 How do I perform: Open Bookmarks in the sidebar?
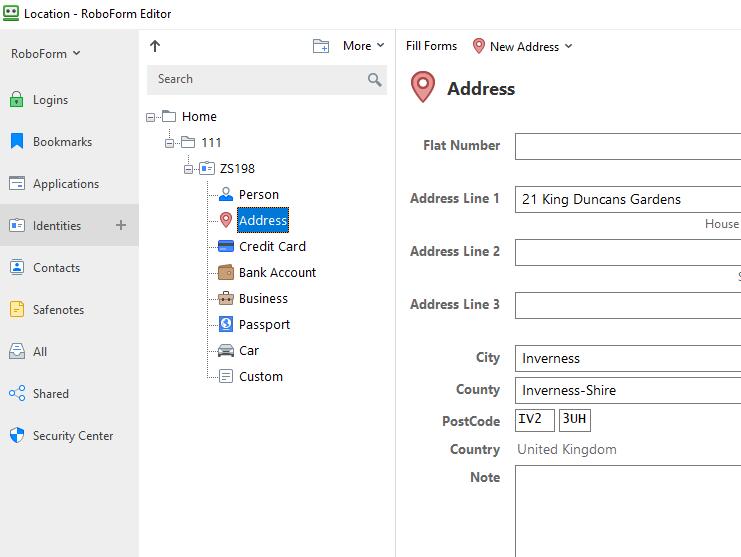point(62,142)
